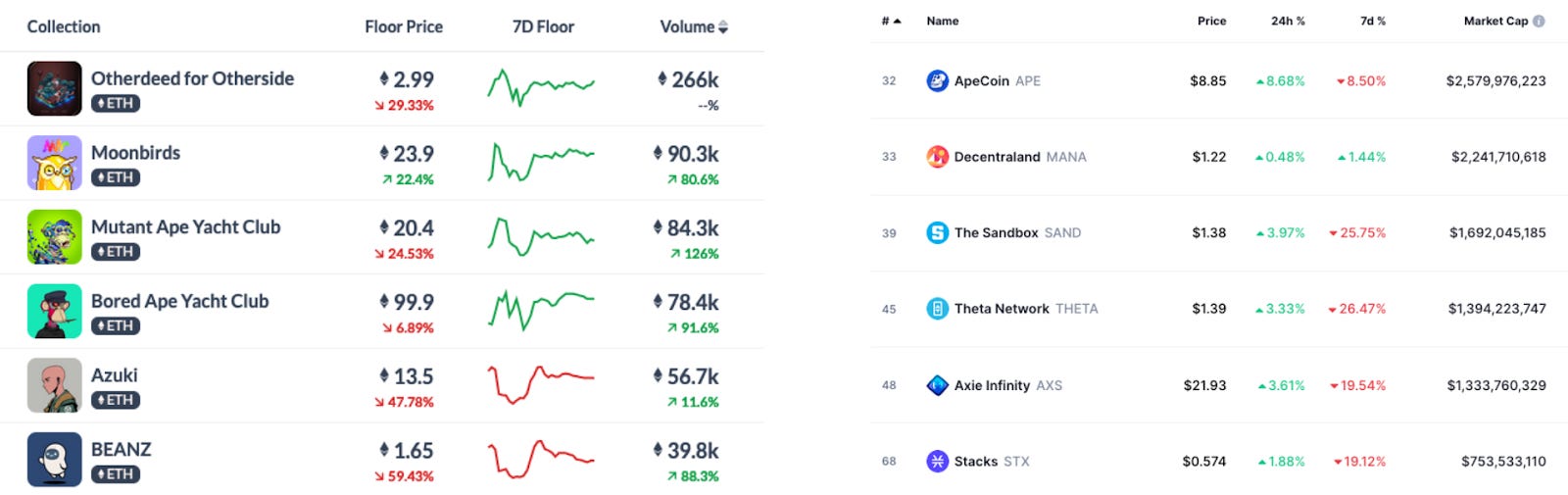Screen dimensions: 1568x495
Task: Click Otherdeed 7D floor sparkline chart
Action: pos(541,87)
